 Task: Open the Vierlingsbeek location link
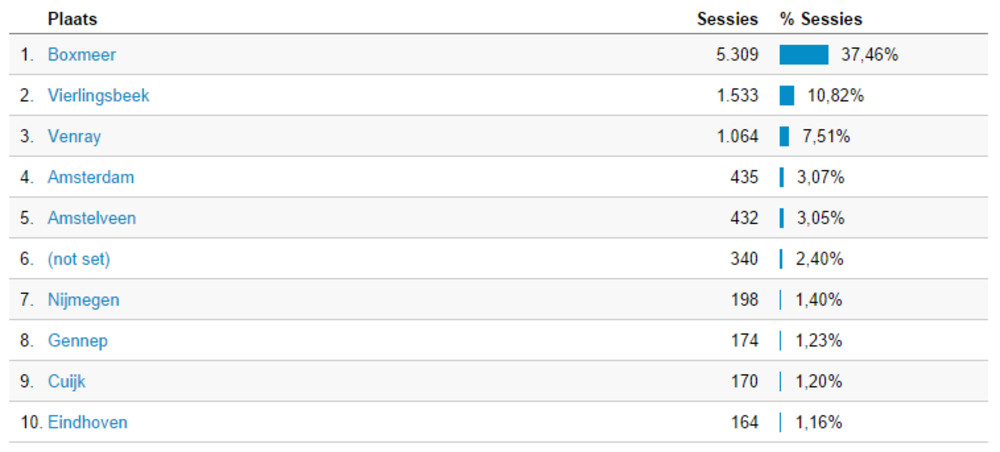pyautogui.click(x=98, y=96)
